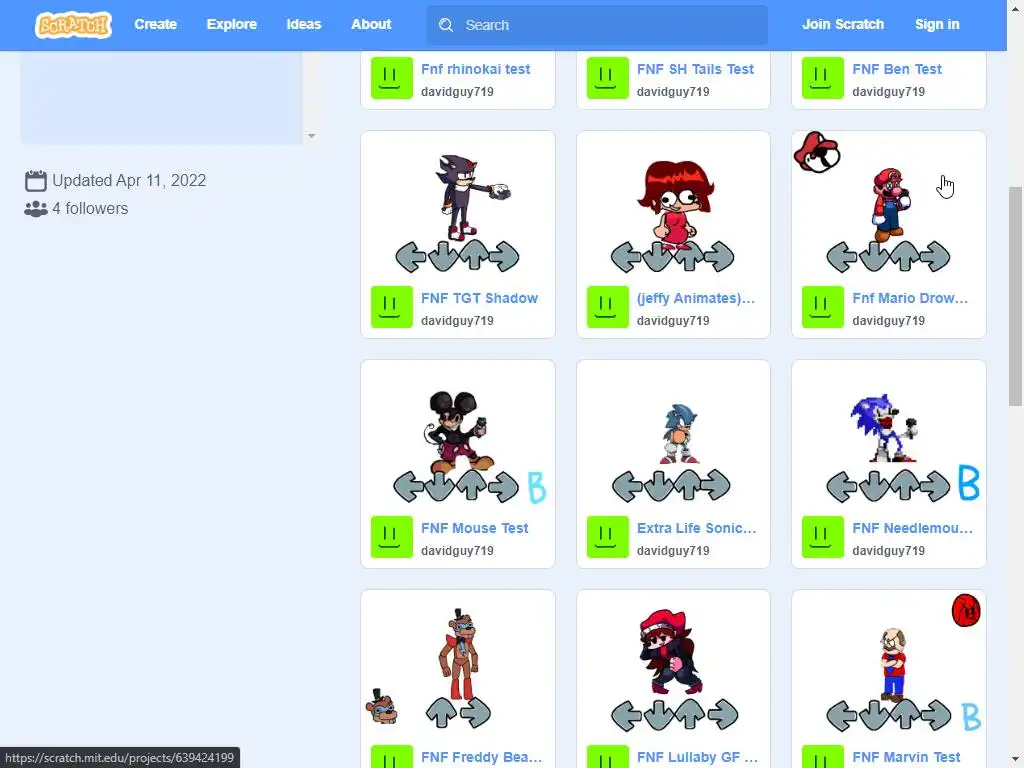Open the Extra Life Sonic thumbnail
1024x768 pixels.
pos(673,434)
